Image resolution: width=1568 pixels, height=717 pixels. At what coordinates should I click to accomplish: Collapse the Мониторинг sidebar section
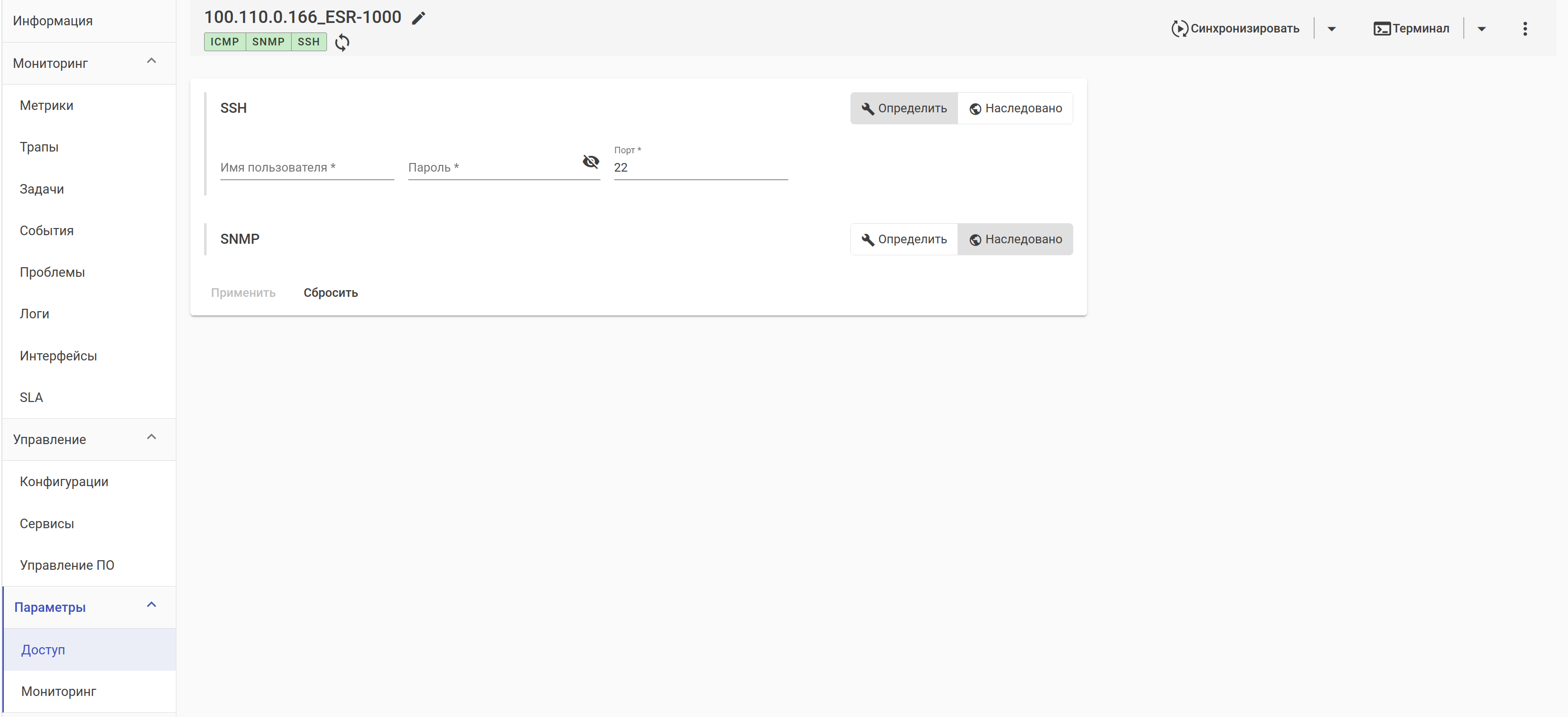pyautogui.click(x=152, y=61)
